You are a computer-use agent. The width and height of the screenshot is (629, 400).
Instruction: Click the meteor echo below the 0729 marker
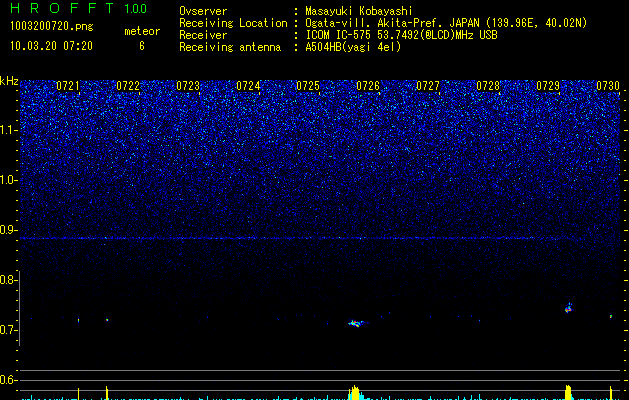click(568, 308)
